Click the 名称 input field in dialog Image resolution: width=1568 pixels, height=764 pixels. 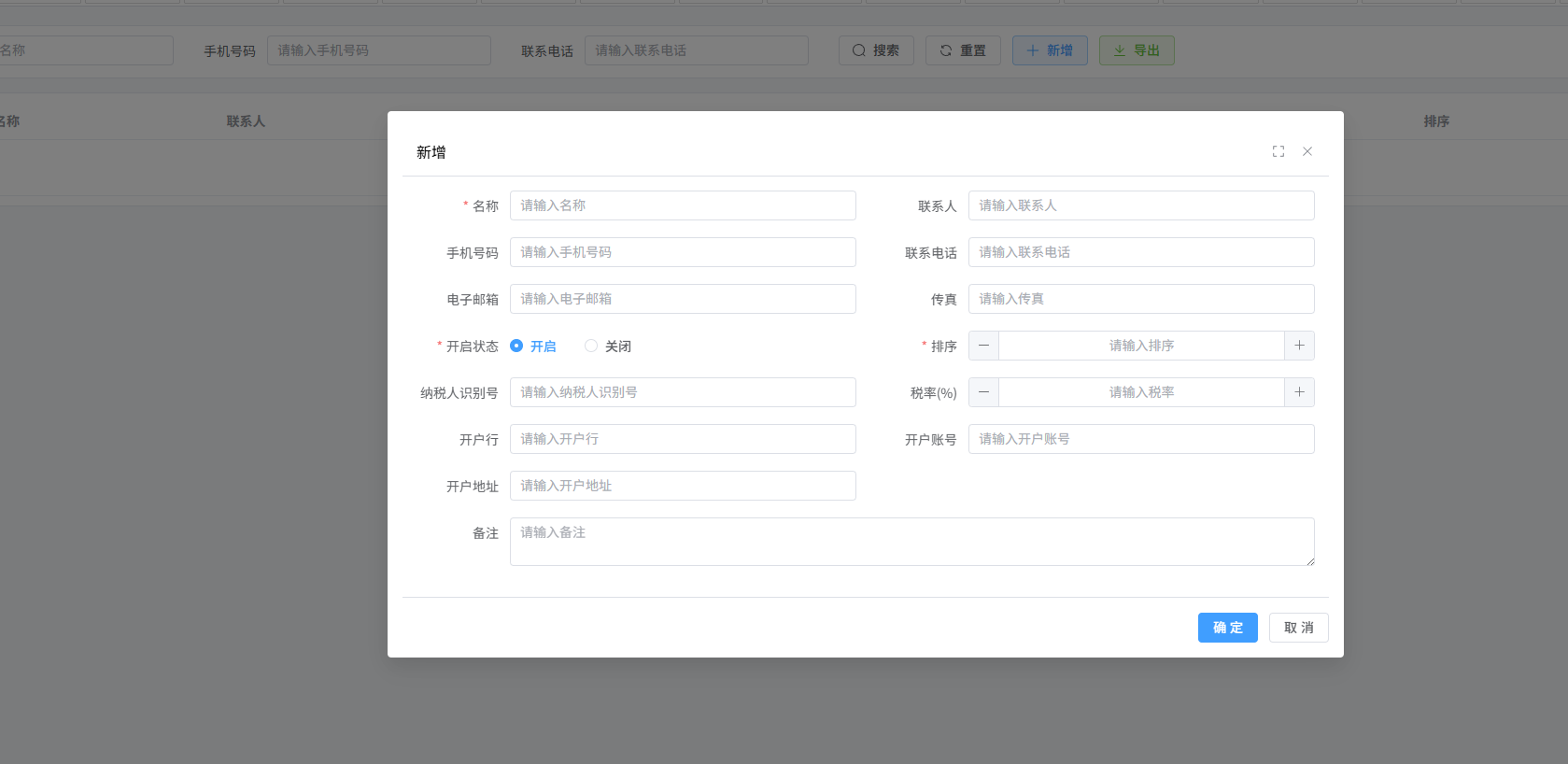pyautogui.click(x=683, y=205)
